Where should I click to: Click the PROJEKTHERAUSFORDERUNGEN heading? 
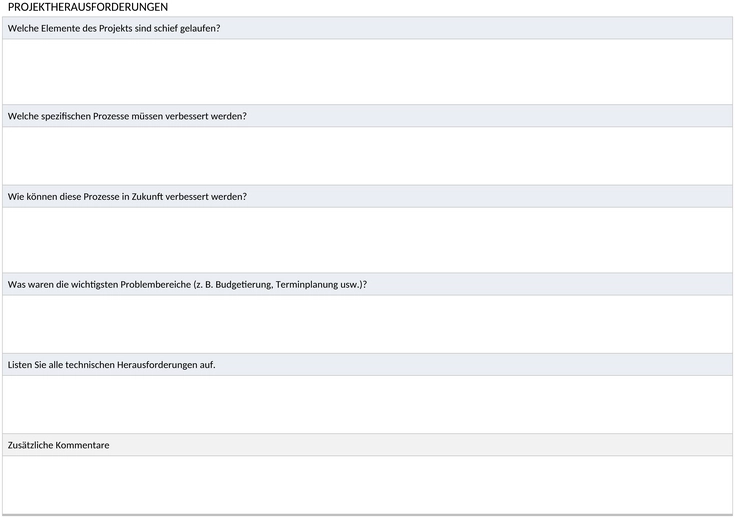coord(88,7)
